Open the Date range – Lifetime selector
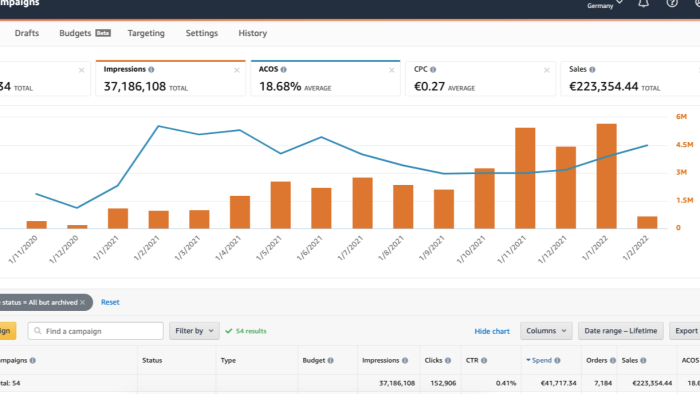 point(621,331)
